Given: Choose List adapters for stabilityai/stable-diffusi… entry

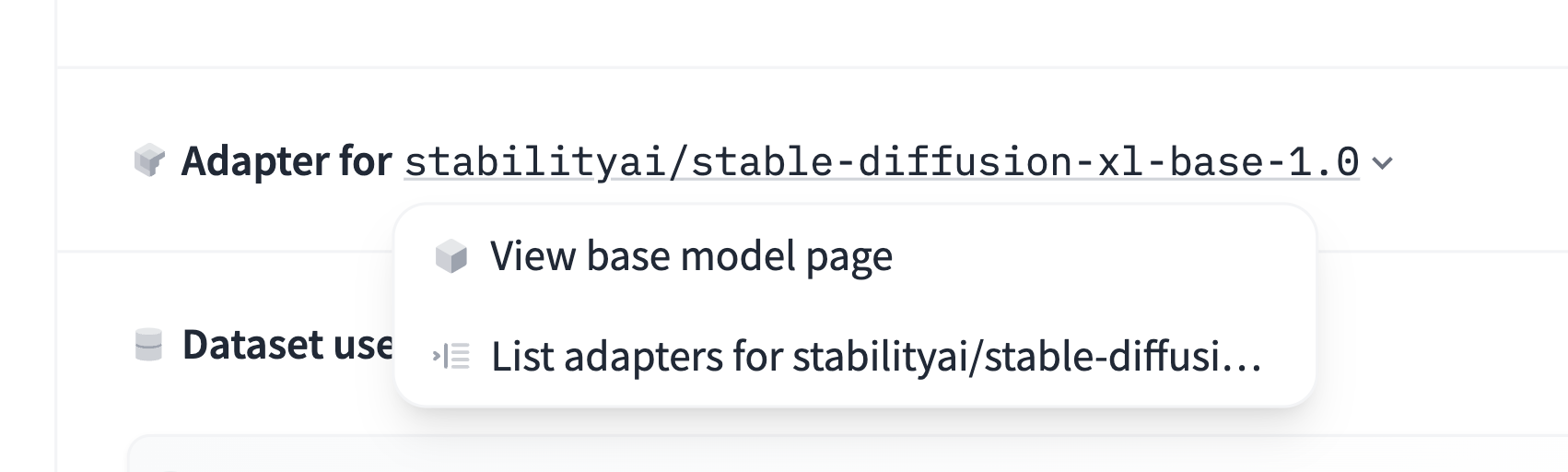Looking at the screenshot, I should pos(875,357).
